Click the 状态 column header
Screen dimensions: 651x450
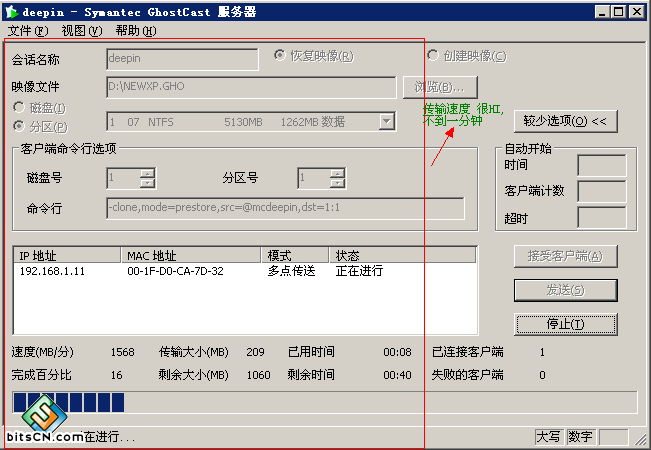click(402, 255)
